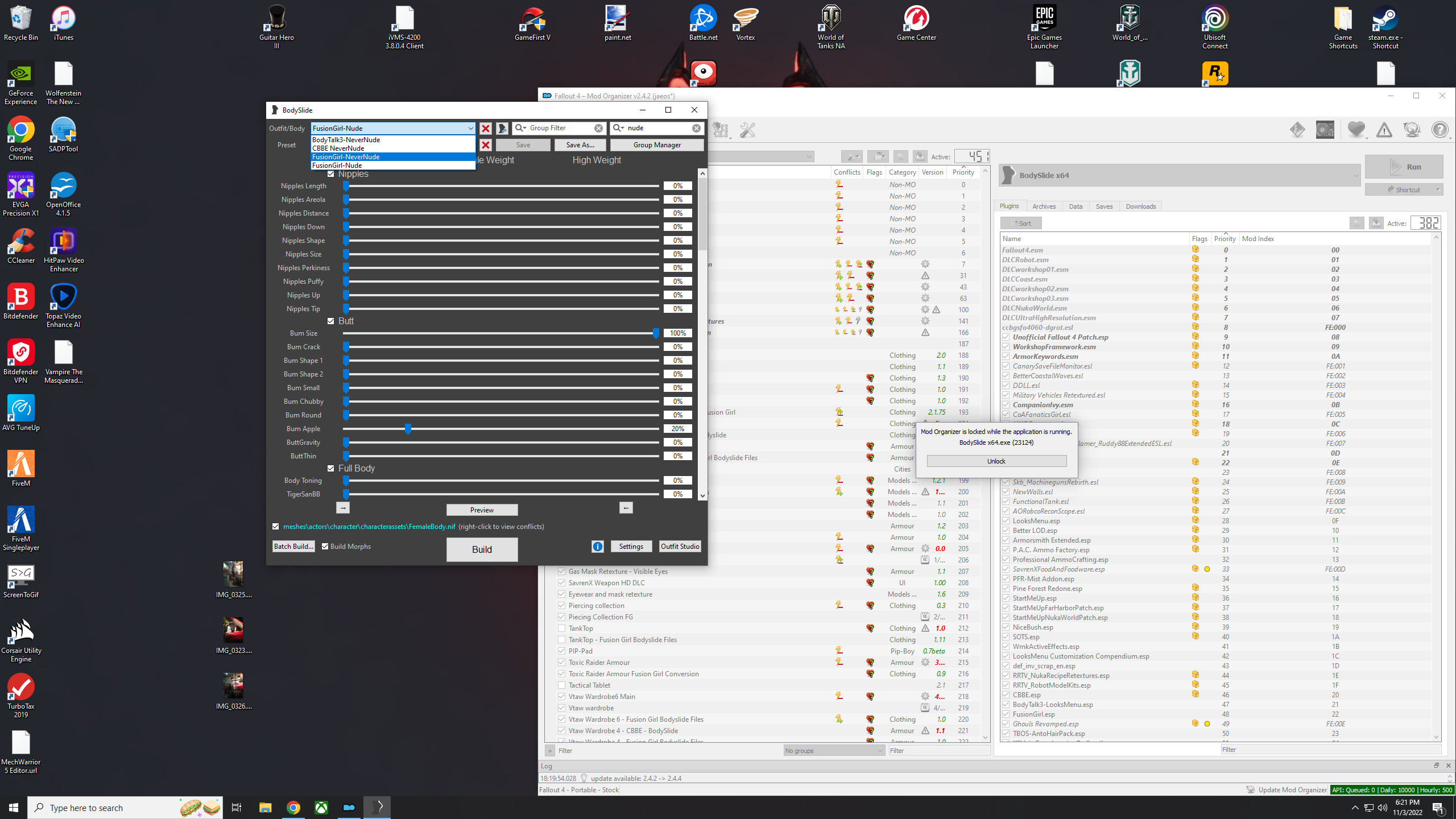Image resolution: width=1456 pixels, height=819 pixels.
Task: Click the Unlock button in lock dialog
Action: click(x=996, y=461)
